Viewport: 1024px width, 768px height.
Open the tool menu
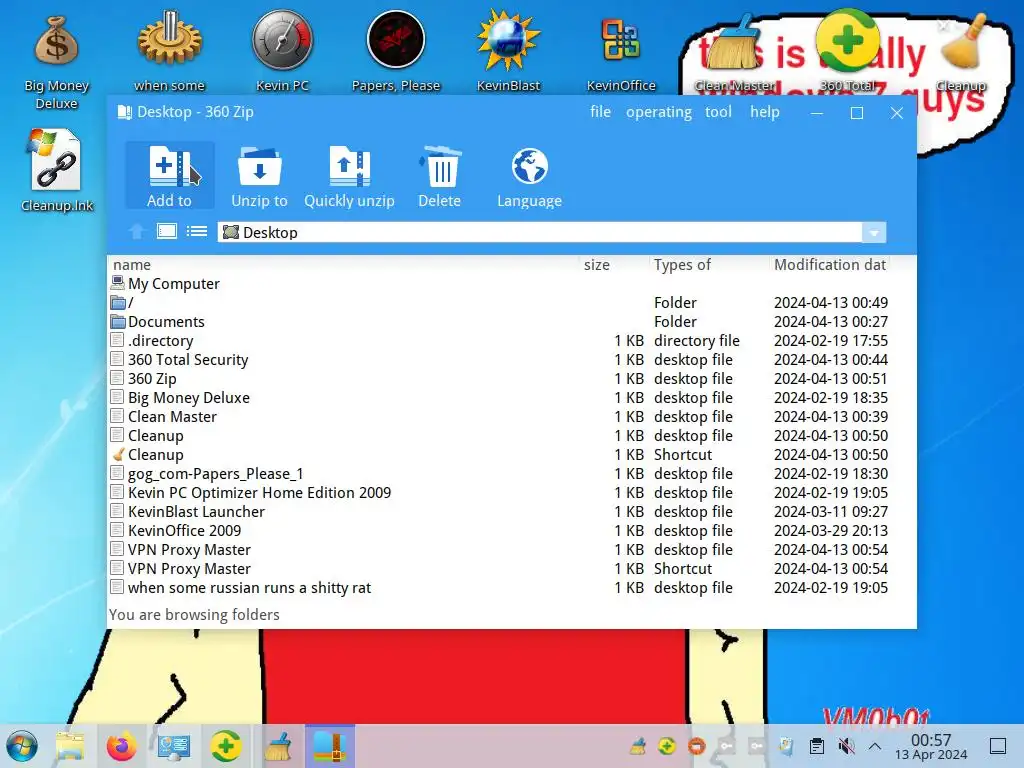[x=718, y=112]
